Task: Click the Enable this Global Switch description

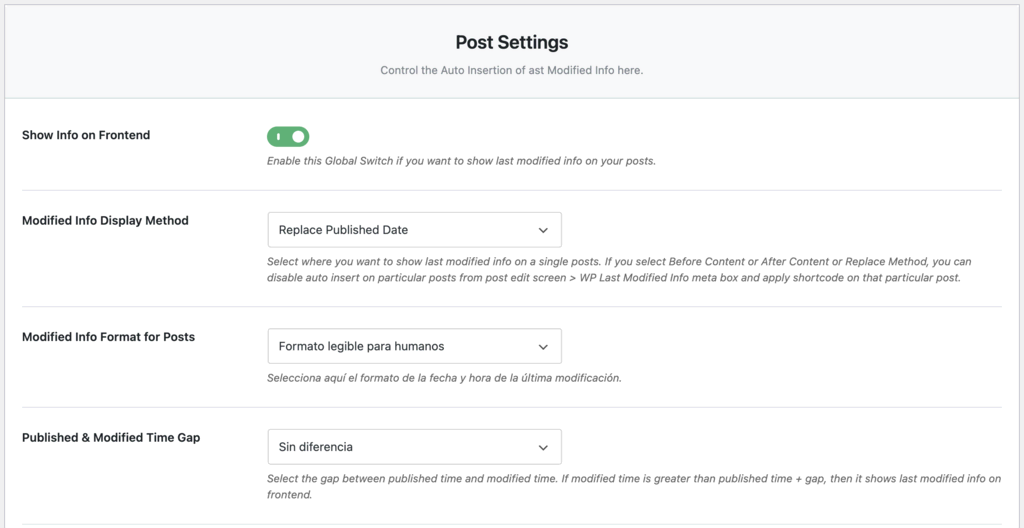Action: click(461, 161)
